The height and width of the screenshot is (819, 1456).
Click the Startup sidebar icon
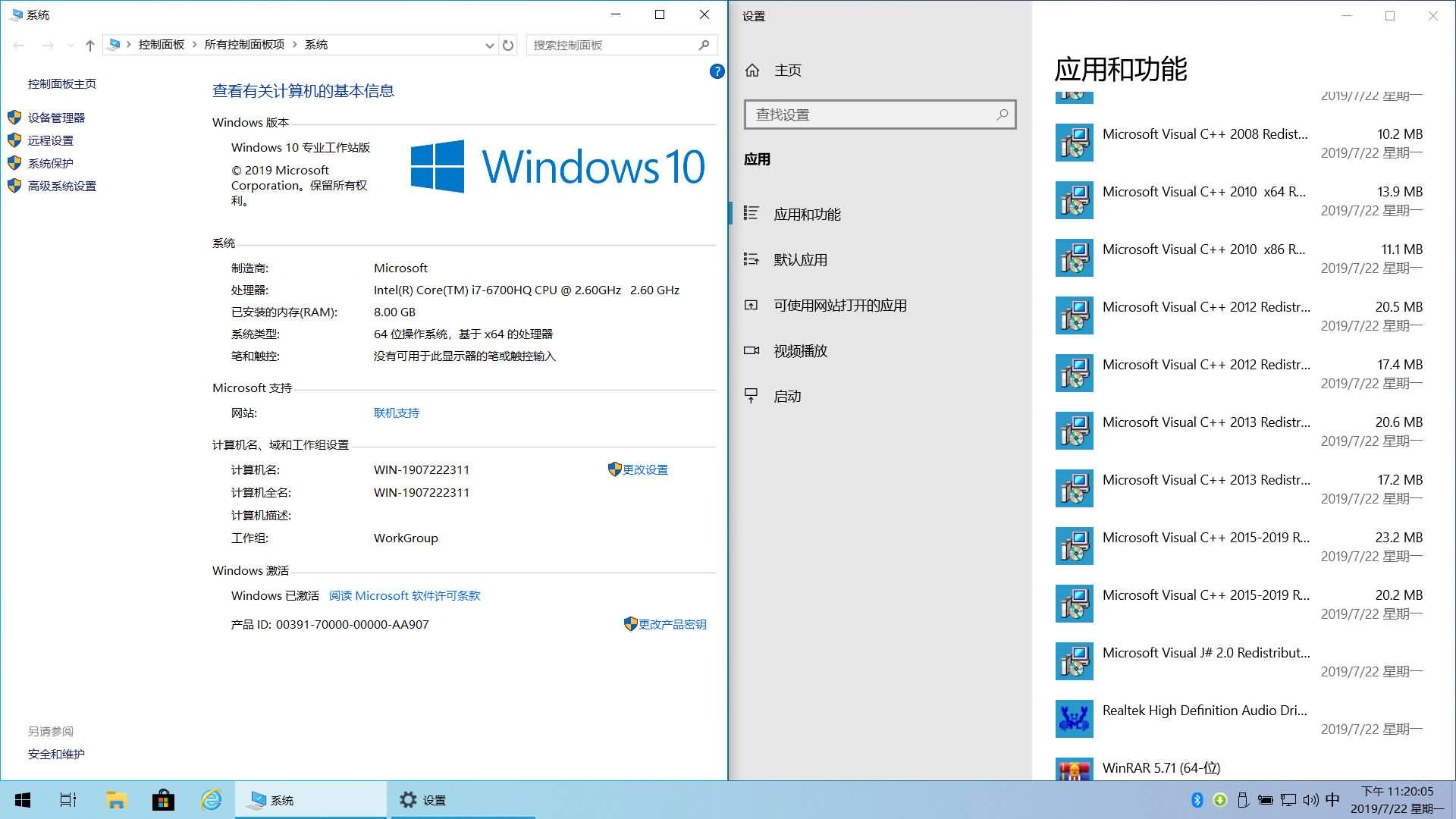pyautogui.click(x=752, y=396)
